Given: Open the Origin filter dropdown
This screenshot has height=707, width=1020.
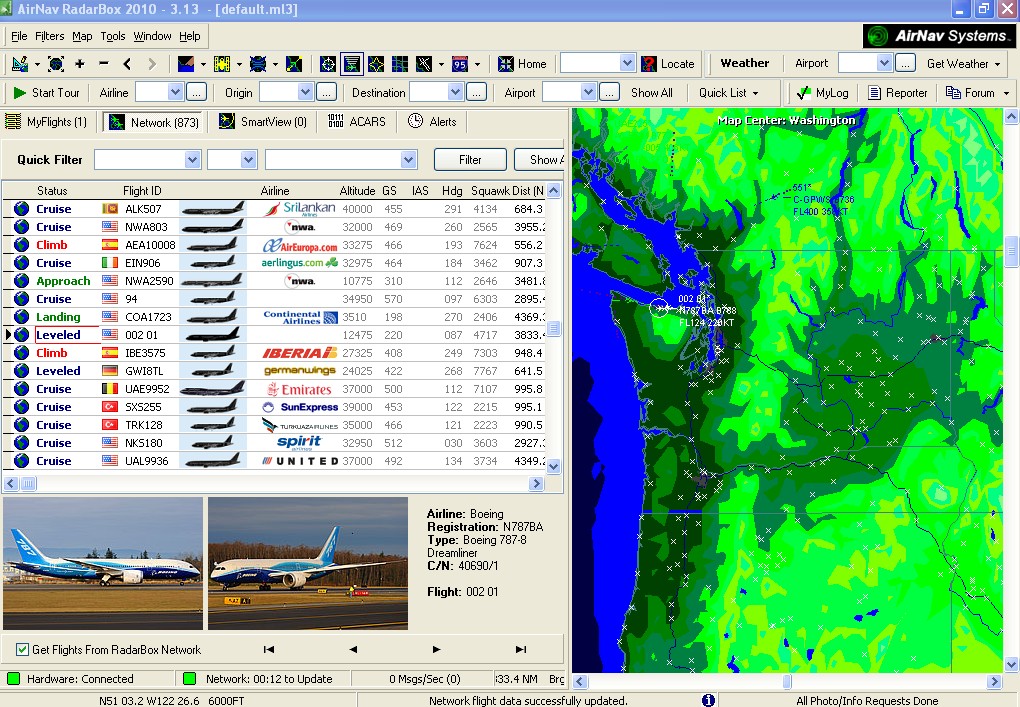Looking at the screenshot, I should 306,92.
